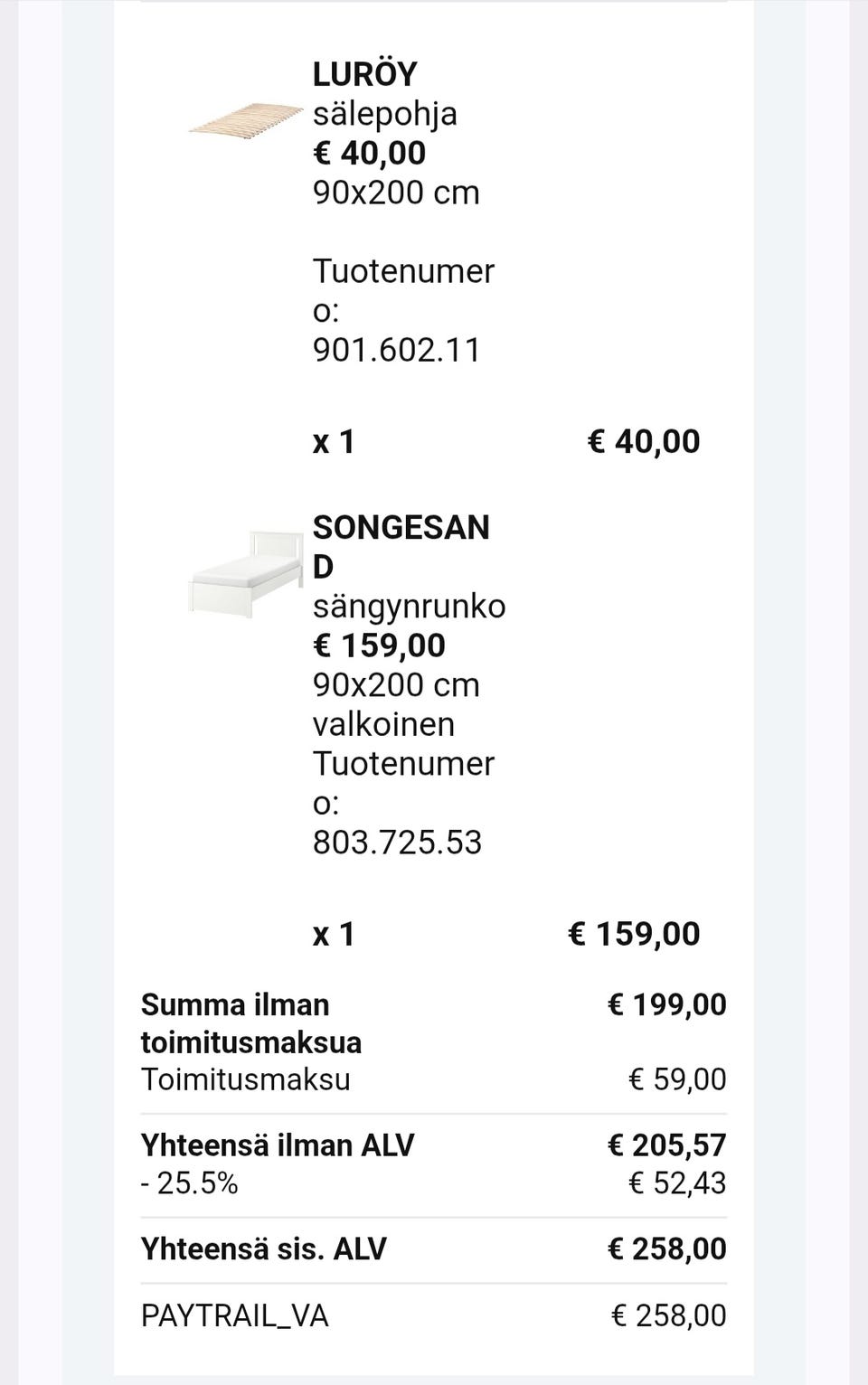868x1385 pixels.
Task: Click the PAYTRAIL_VA payment method label
Action: [234, 1315]
